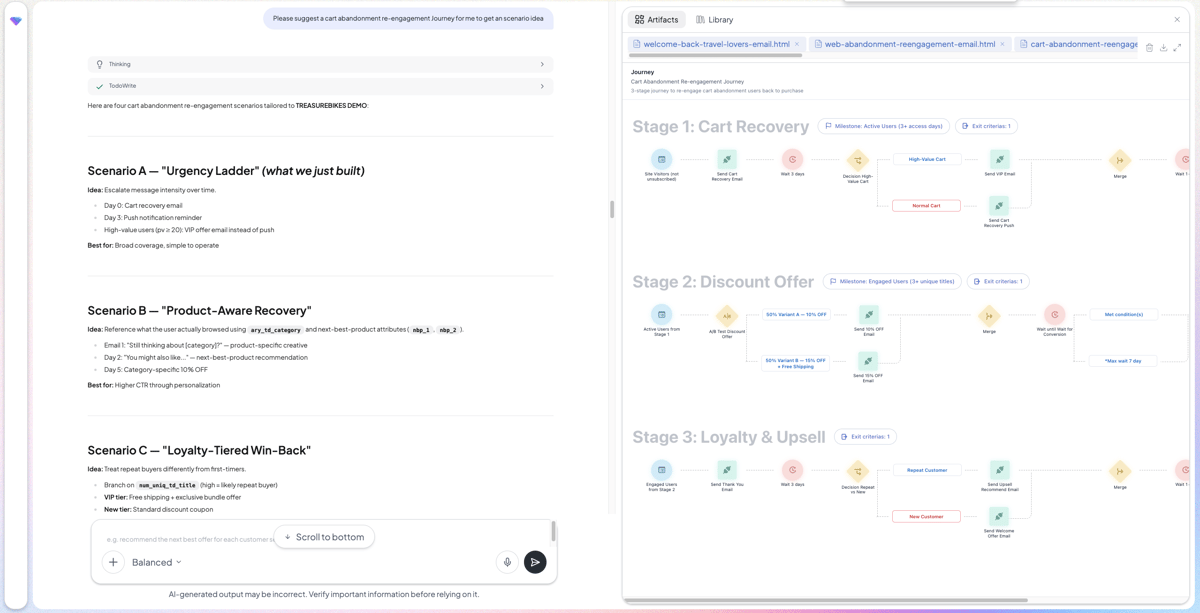Click 50% Variant A — 10% OFF branch
Screen dimensions: 1200x613
796,314
